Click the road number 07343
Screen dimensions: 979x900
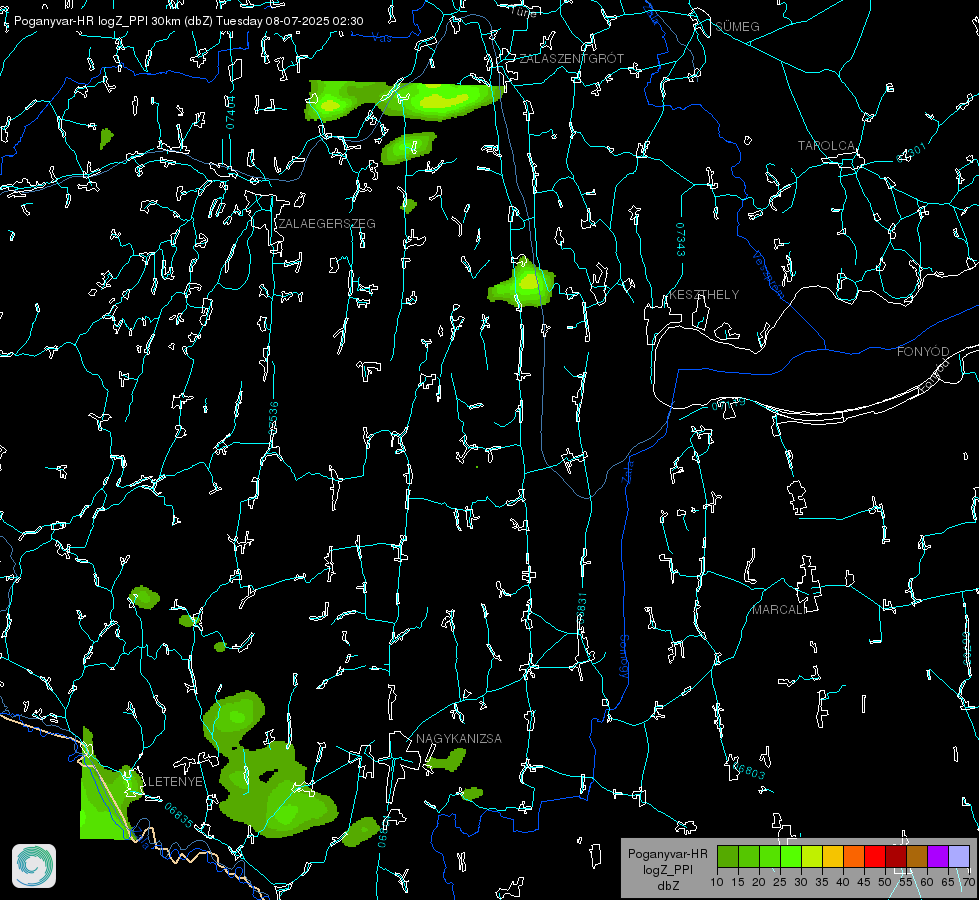(x=681, y=239)
